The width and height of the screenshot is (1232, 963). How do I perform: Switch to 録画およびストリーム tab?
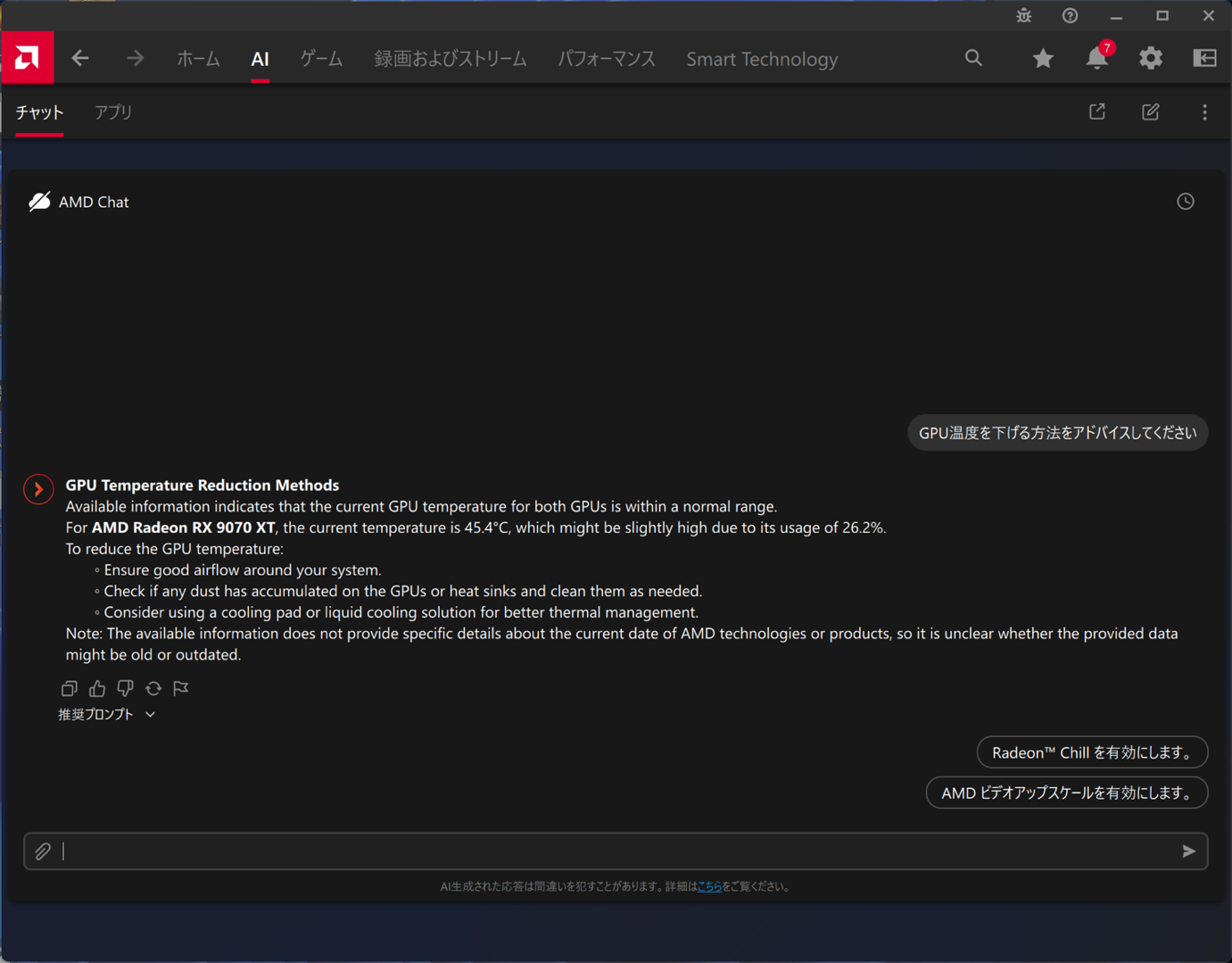pyautogui.click(x=451, y=59)
